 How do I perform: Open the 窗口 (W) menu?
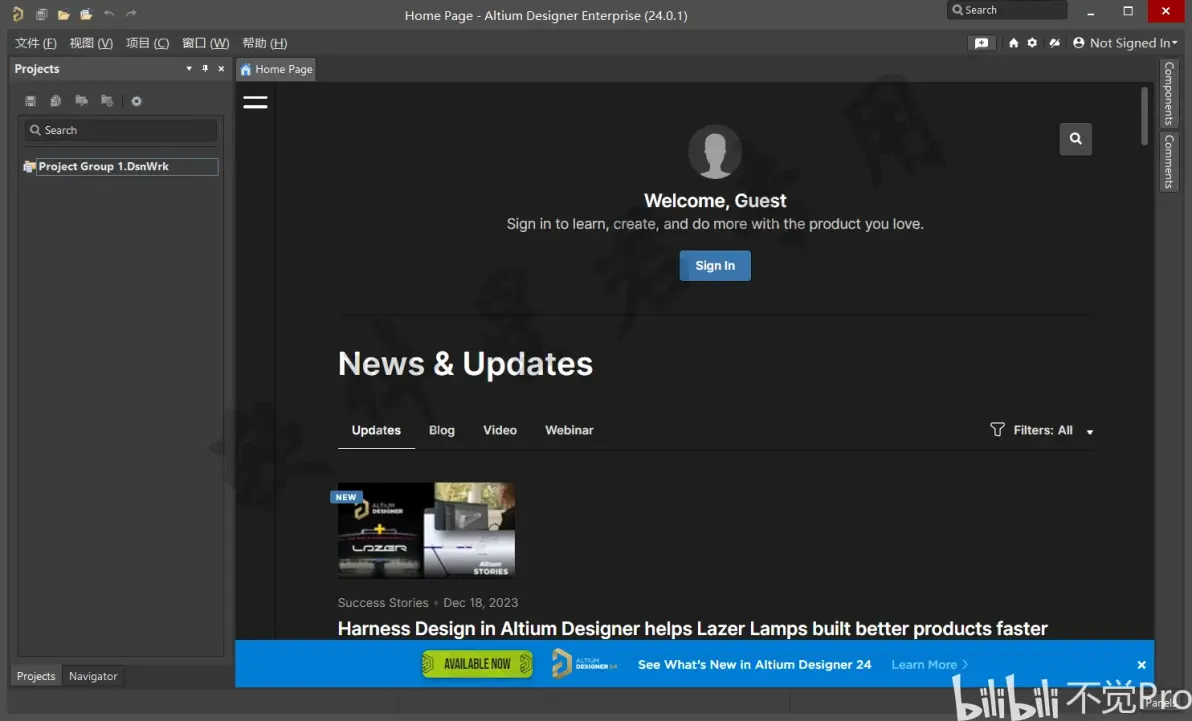coord(205,43)
